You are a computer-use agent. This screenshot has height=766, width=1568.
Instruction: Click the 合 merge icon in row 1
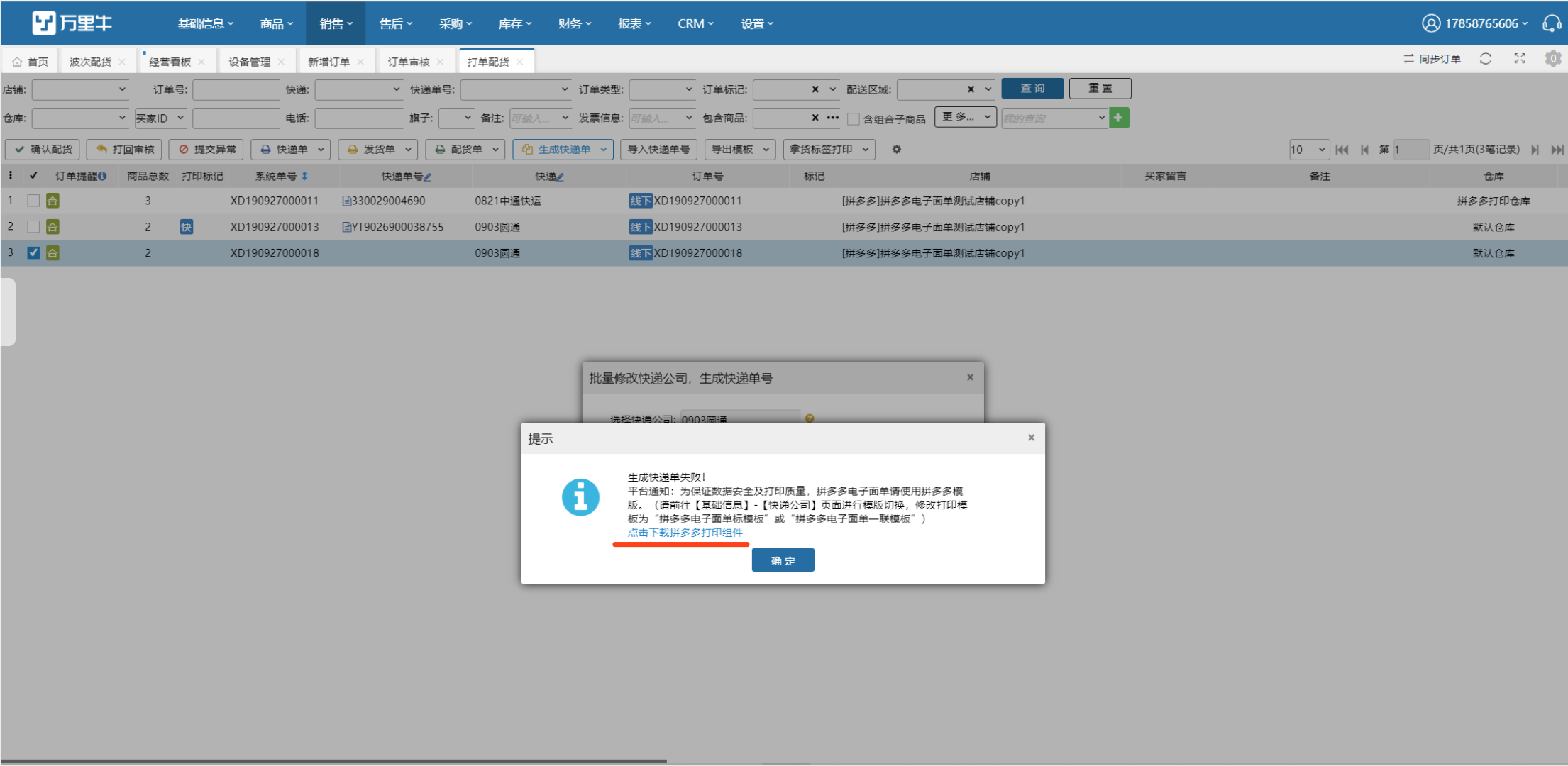pyautogui.click(x=53, y=201)
